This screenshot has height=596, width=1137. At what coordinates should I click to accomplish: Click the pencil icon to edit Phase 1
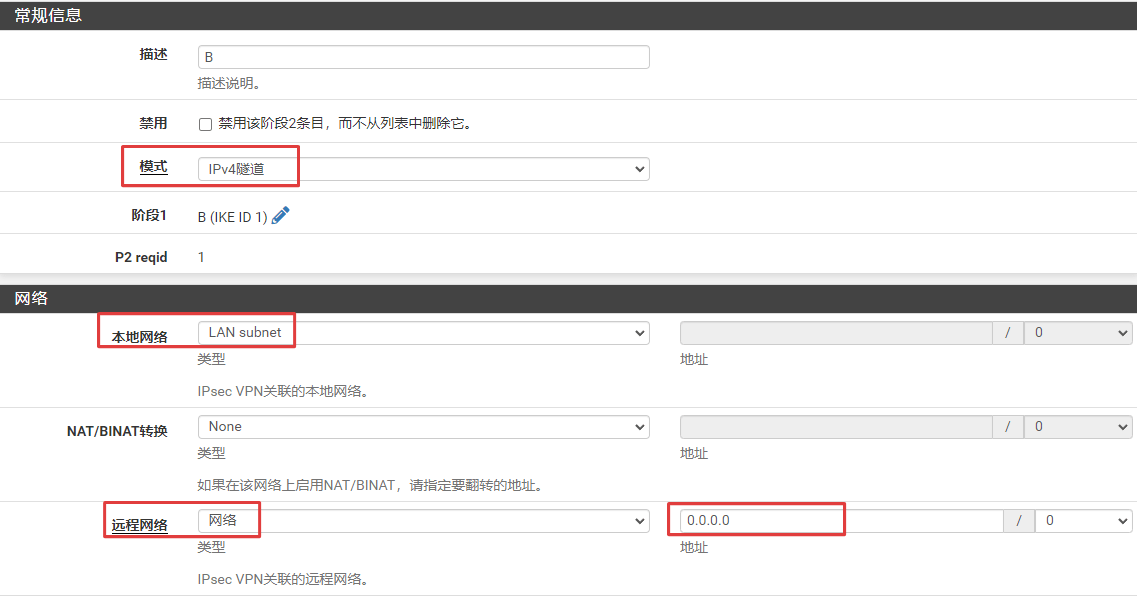pos(280,215)
